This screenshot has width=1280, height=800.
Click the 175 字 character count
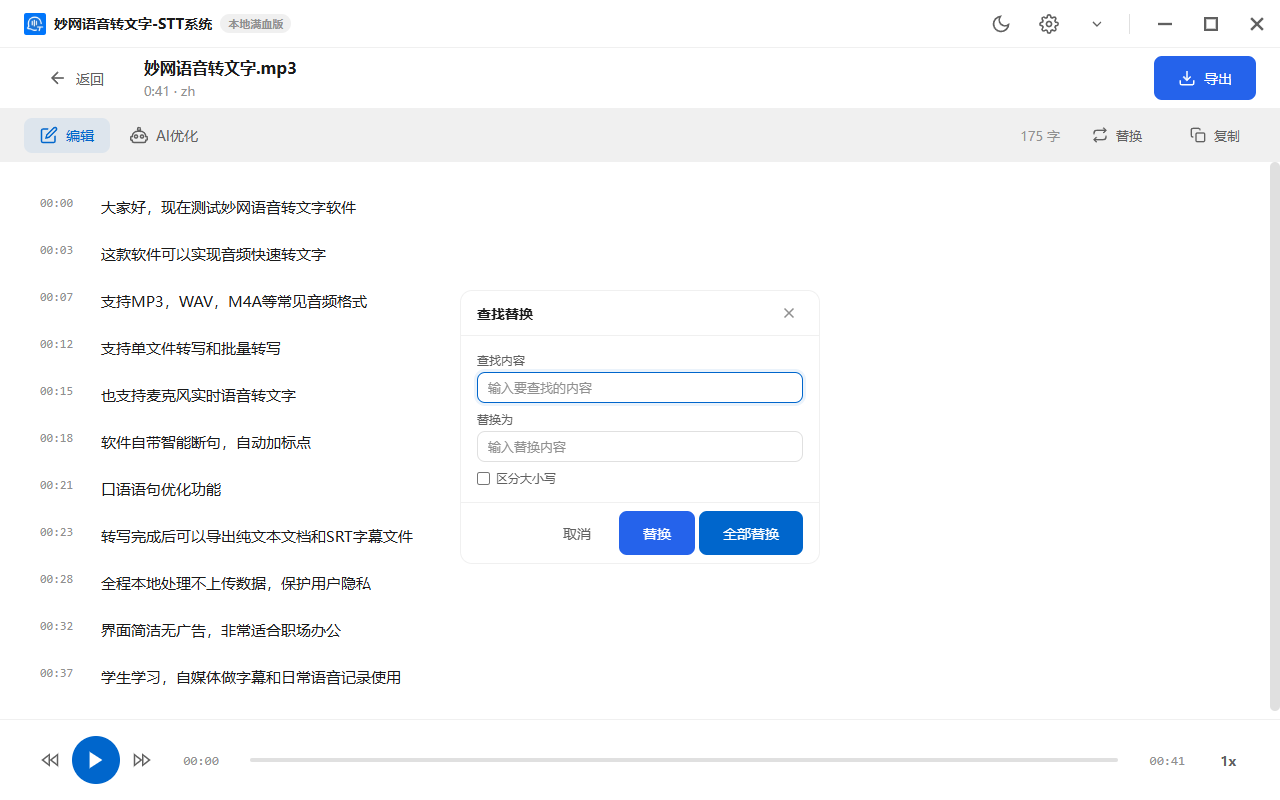click(x=1040, y=136)
